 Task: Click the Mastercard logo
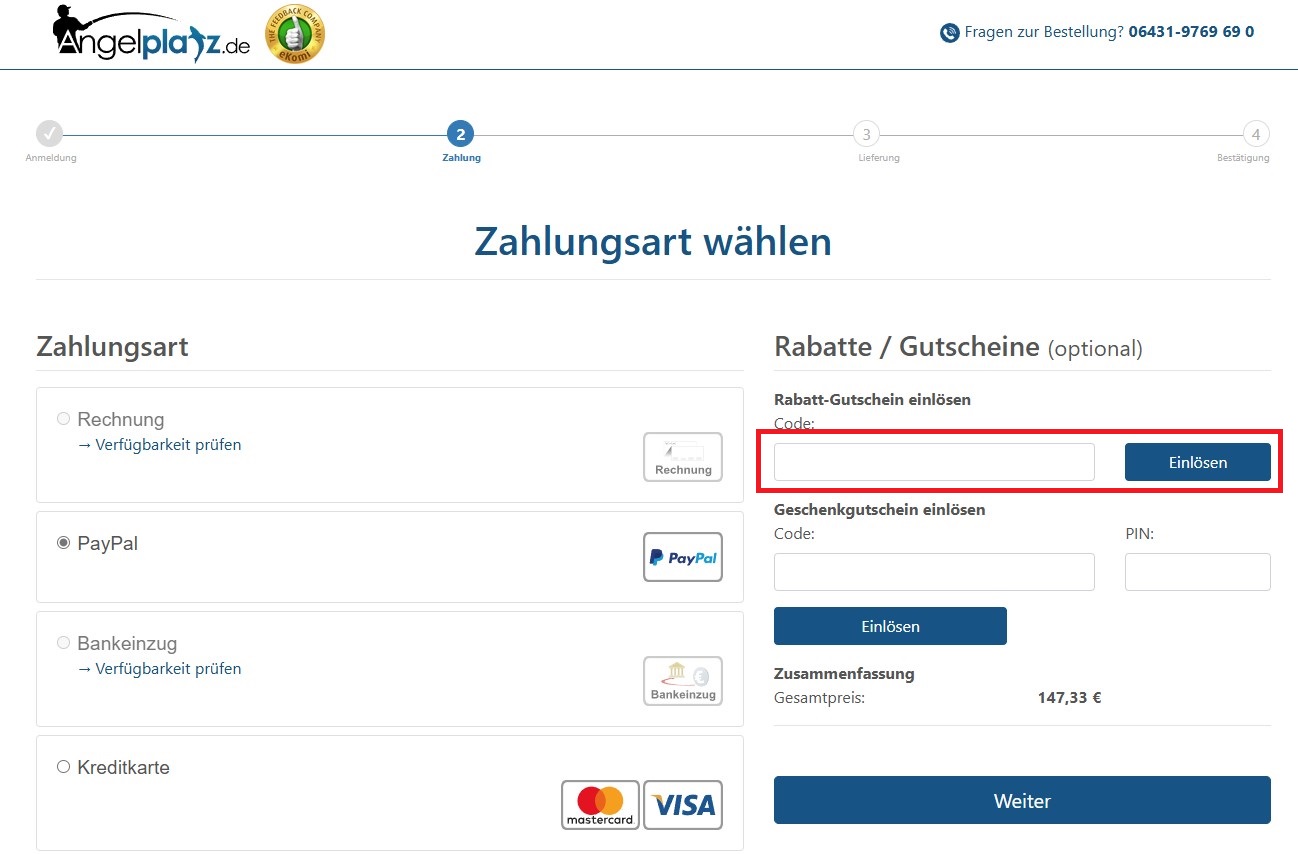[x=600, y=805]
